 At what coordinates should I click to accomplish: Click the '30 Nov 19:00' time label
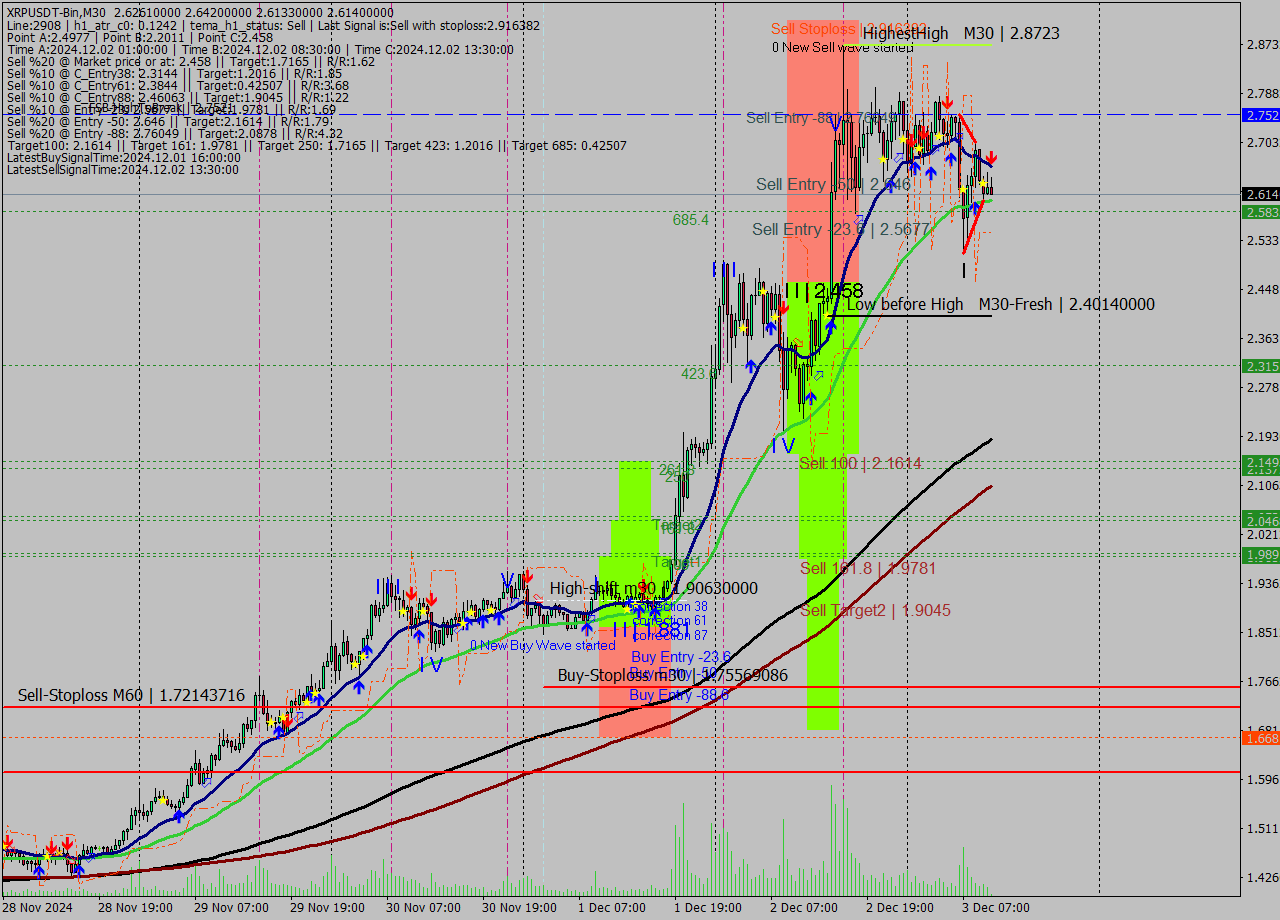pos(519,907)
